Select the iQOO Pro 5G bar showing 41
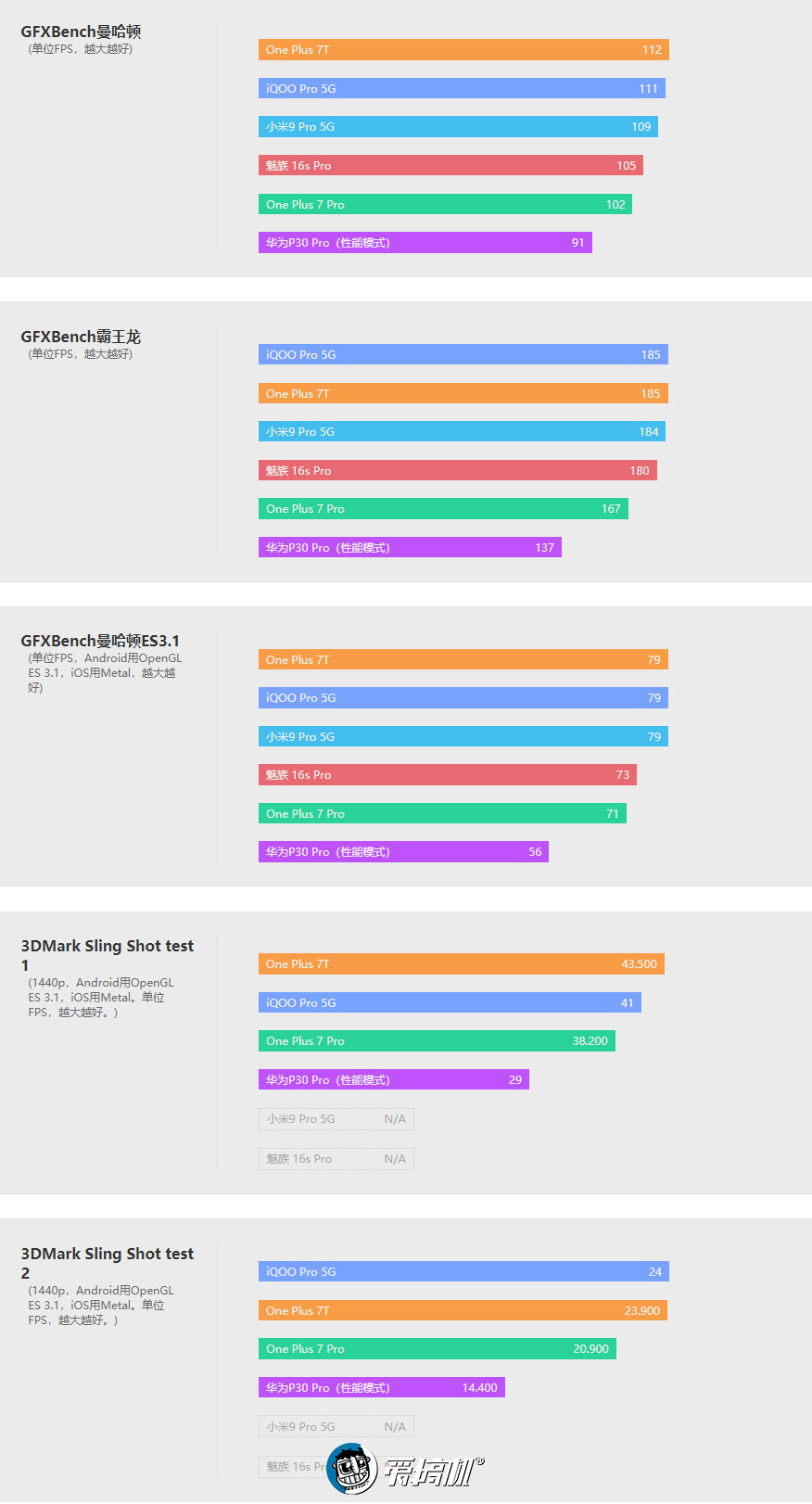Image resolution: width=812 pixels, height=1504 pixels. point(450,1002)
